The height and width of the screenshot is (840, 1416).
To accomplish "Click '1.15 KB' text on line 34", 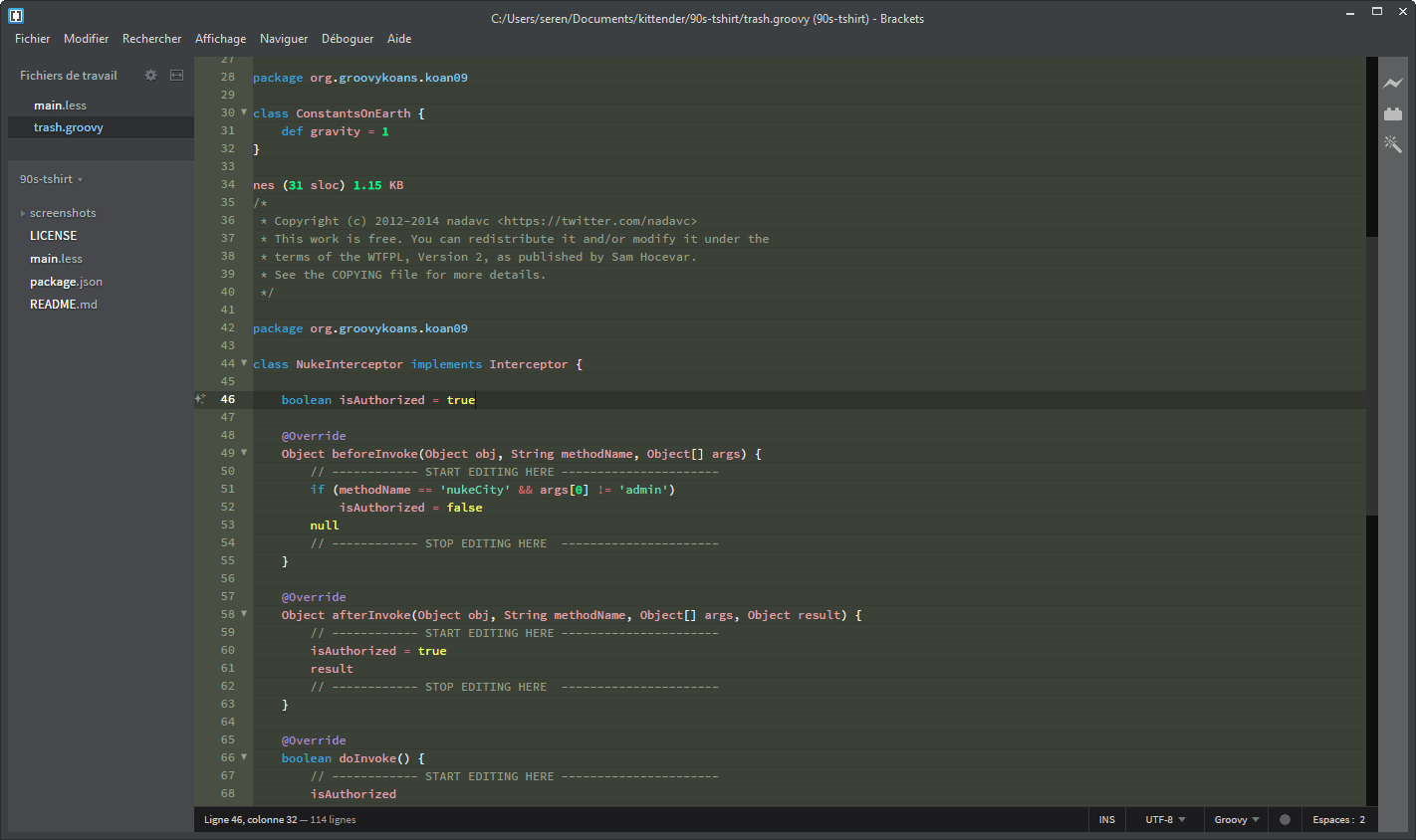I will (x=378, y=184).
